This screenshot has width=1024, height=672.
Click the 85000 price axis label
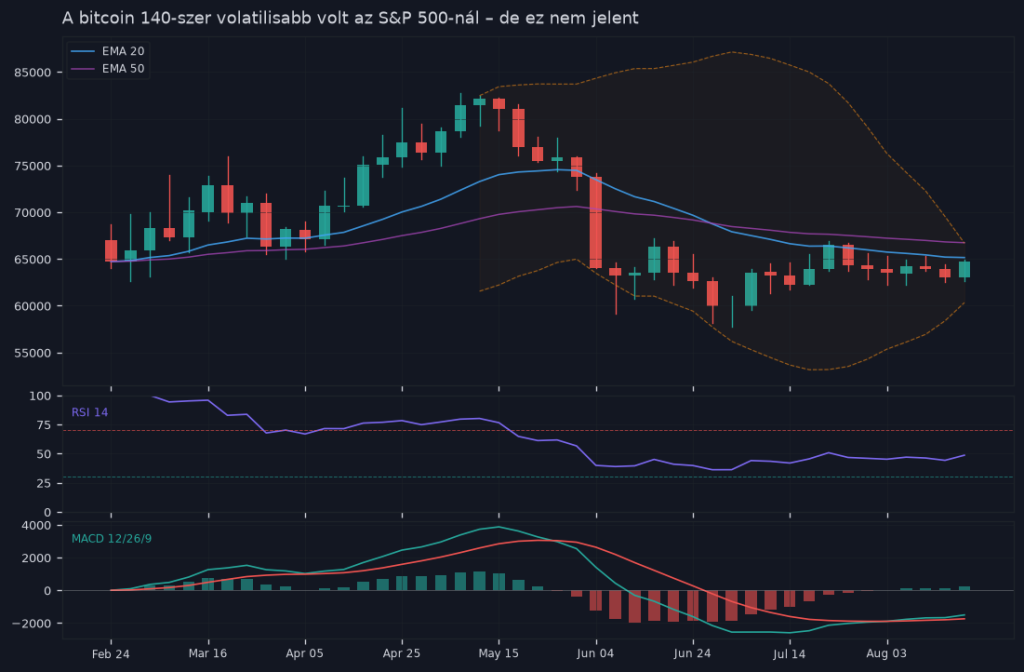coord(33,72)
